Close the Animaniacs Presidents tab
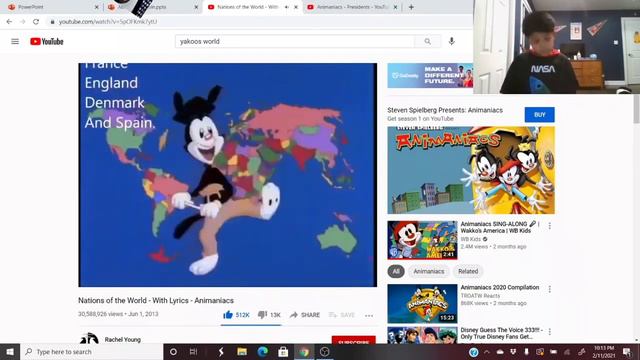Viewport: 640px width, 360px height. point(395,7)
